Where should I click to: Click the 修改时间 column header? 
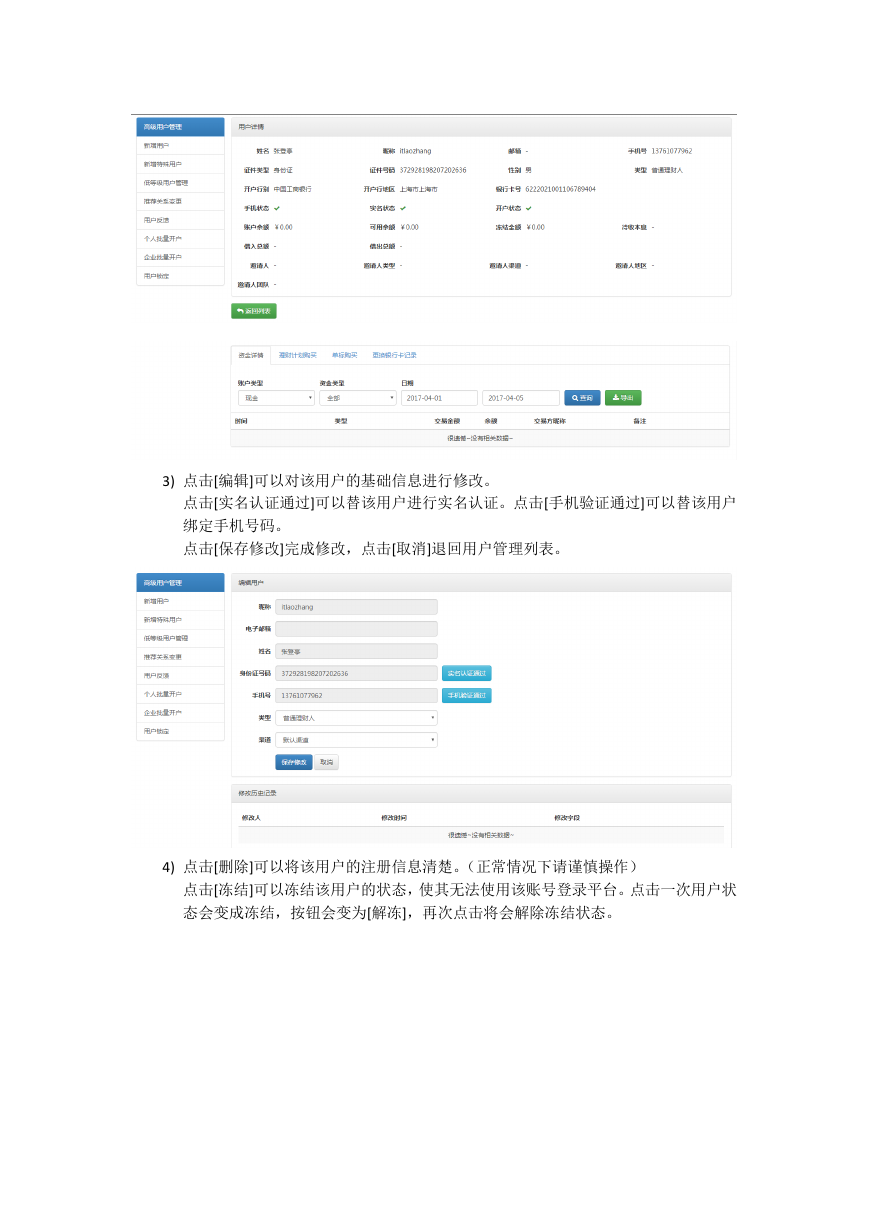click(x=394, y=818)
